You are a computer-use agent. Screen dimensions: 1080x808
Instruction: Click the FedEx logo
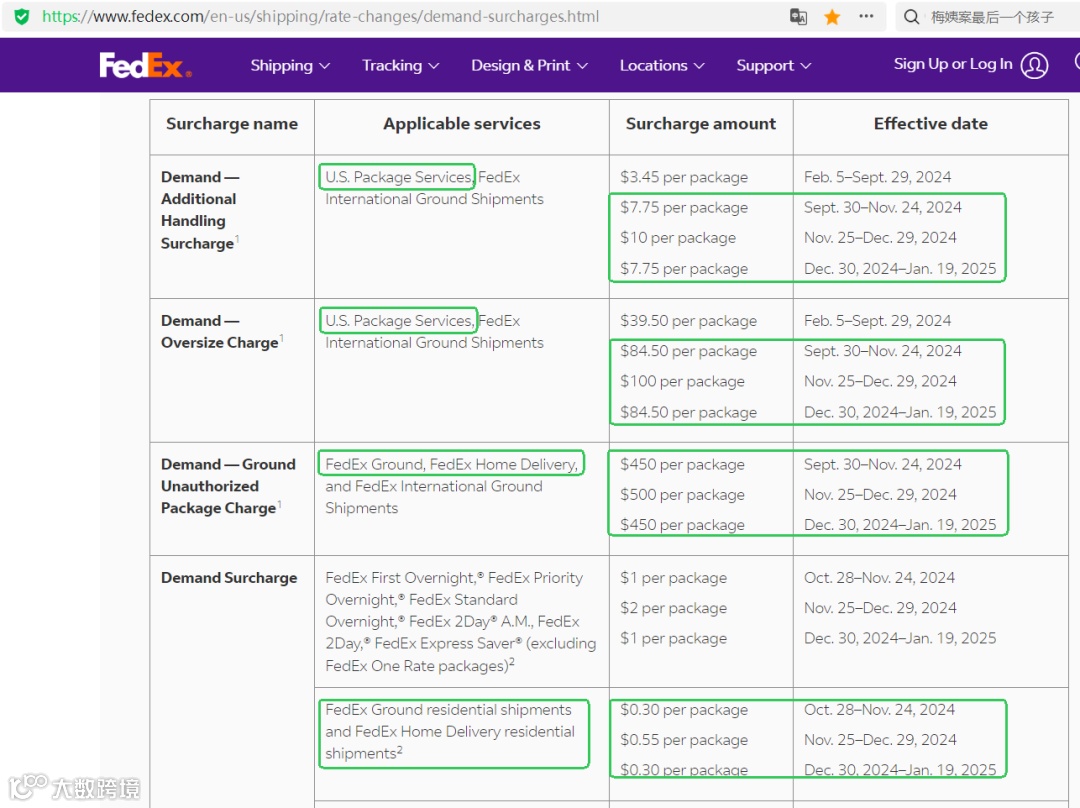coord(146,65)
